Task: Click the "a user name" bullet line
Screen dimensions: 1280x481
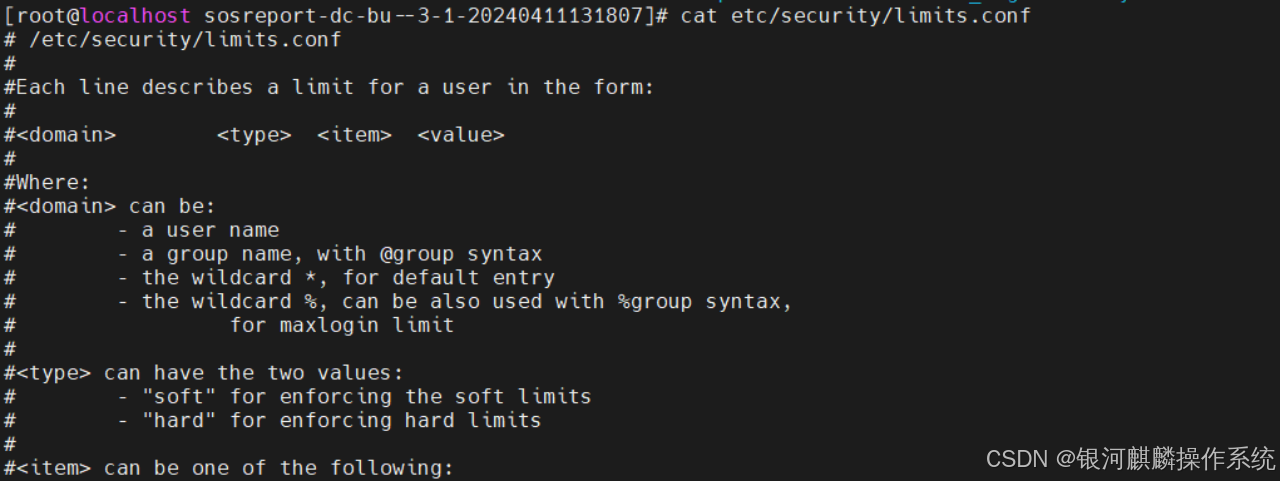Action: click(x=210, y=230)
